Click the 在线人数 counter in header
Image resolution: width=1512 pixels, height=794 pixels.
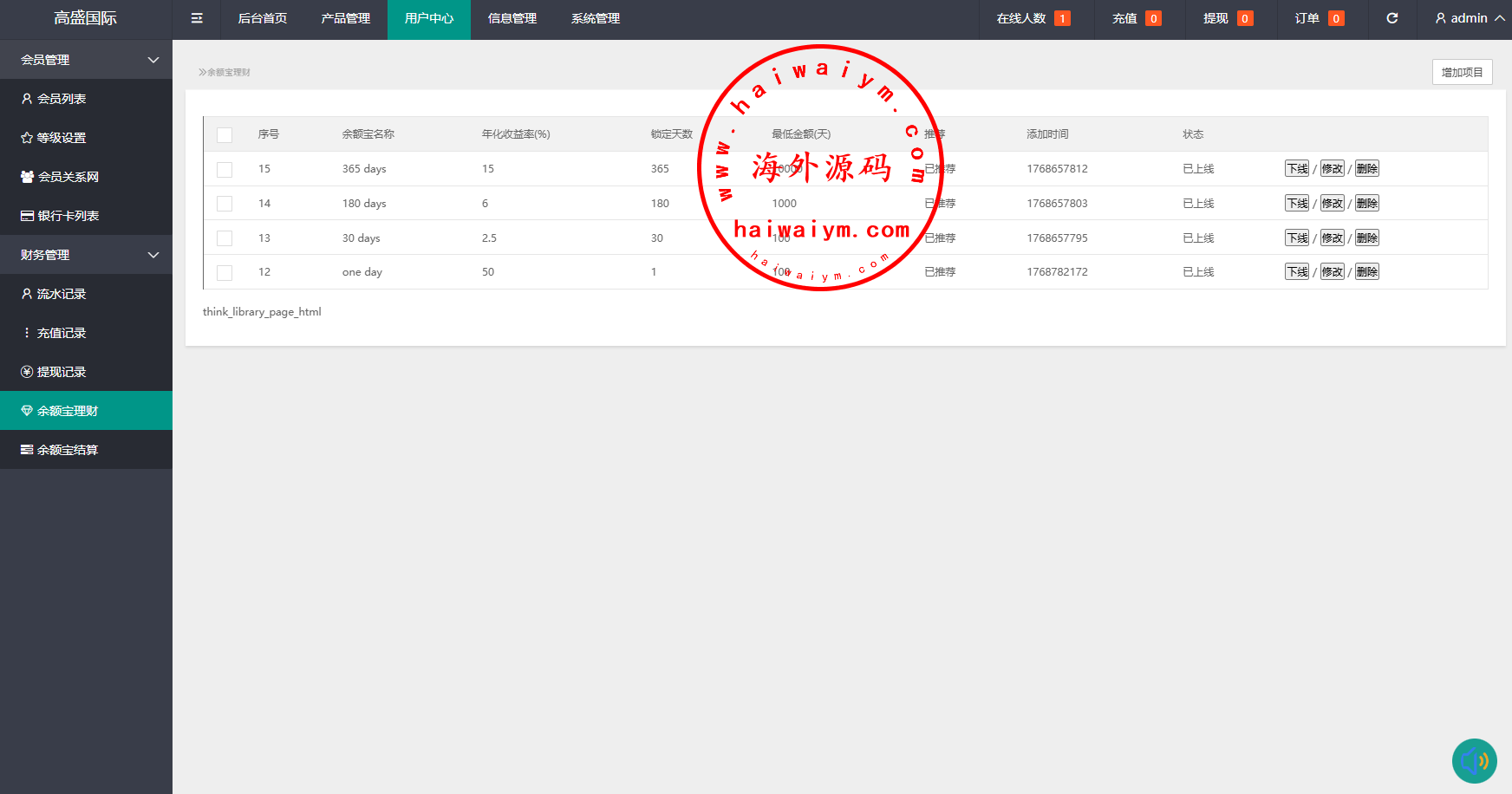click(x=1032, y=18)
